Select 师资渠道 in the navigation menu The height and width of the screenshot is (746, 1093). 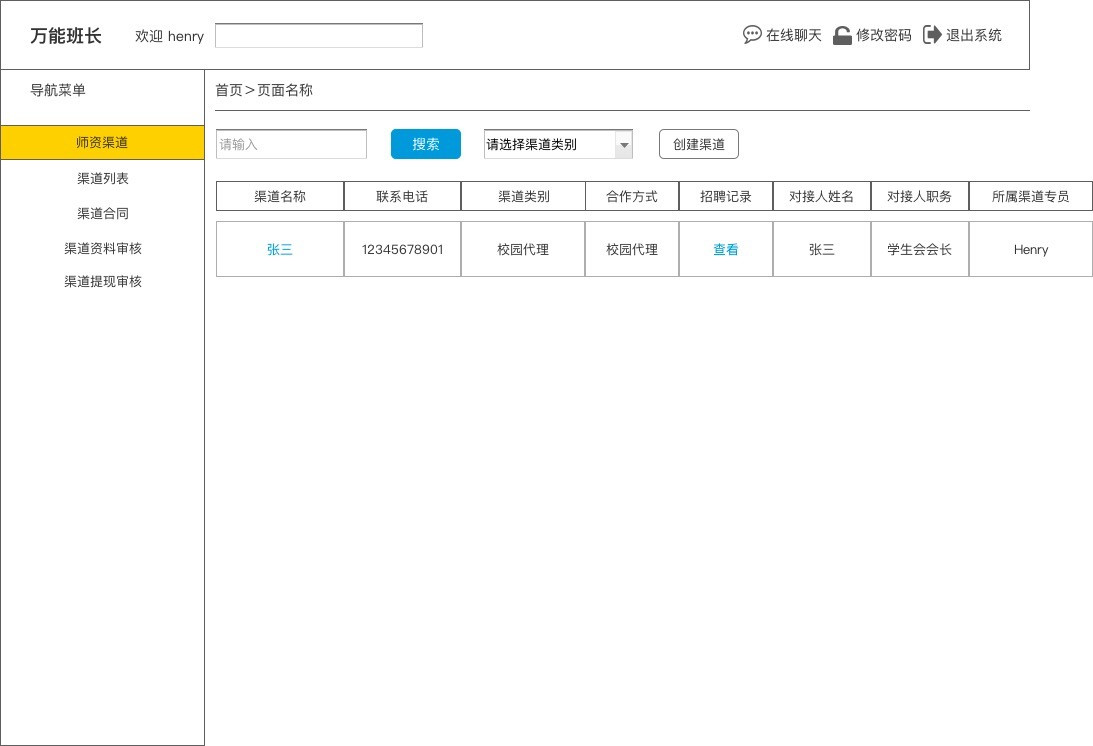[102, 143]
